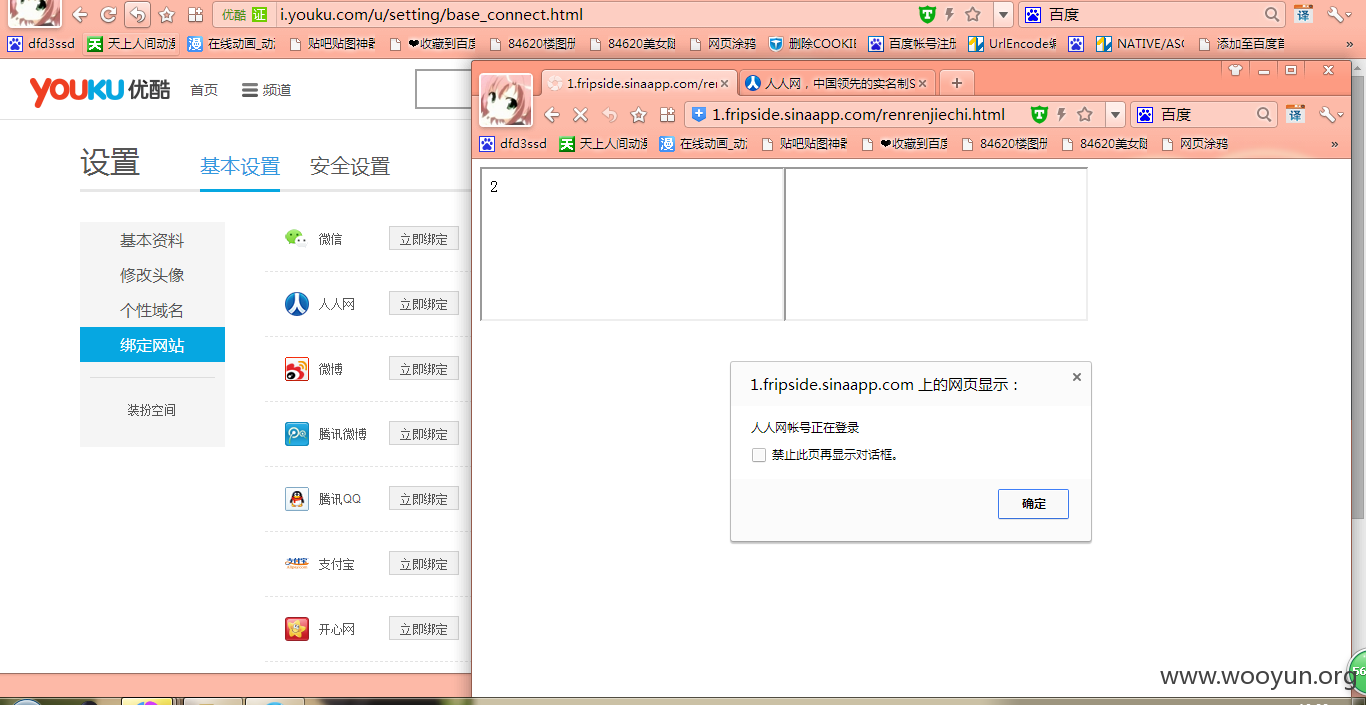Click the skin shirt icon in fripside title bar

(1235, 70)
